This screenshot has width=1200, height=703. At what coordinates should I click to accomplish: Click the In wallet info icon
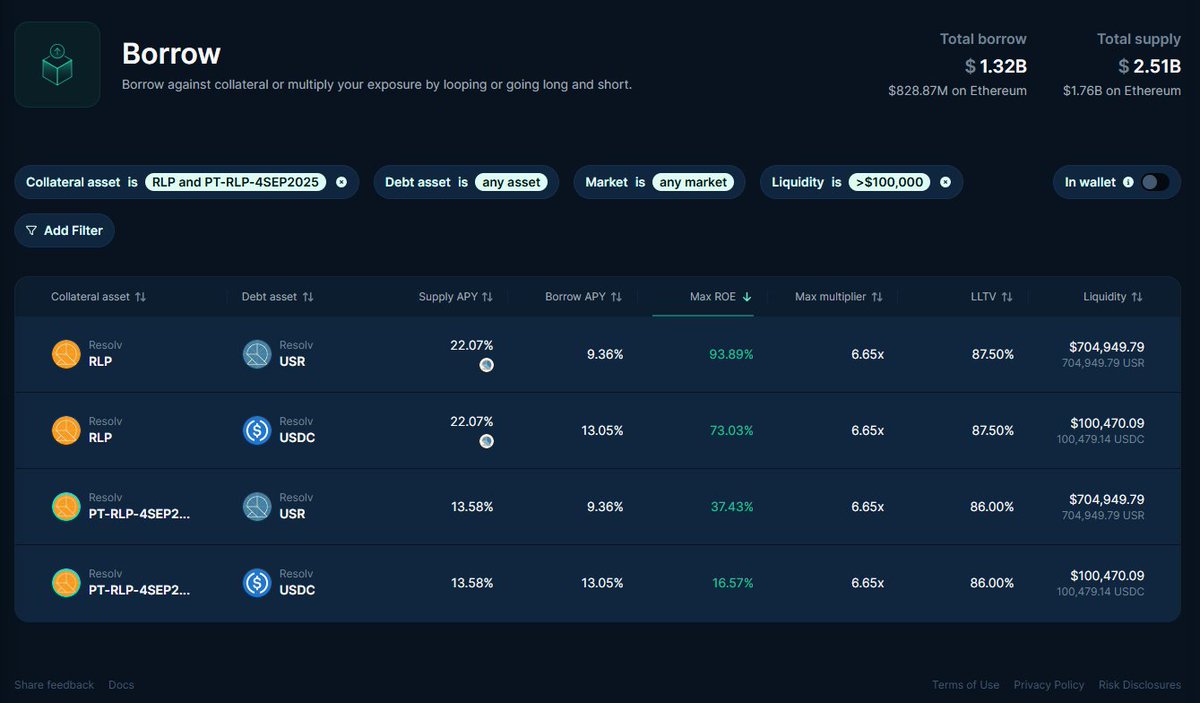(x=1128, y=182)
